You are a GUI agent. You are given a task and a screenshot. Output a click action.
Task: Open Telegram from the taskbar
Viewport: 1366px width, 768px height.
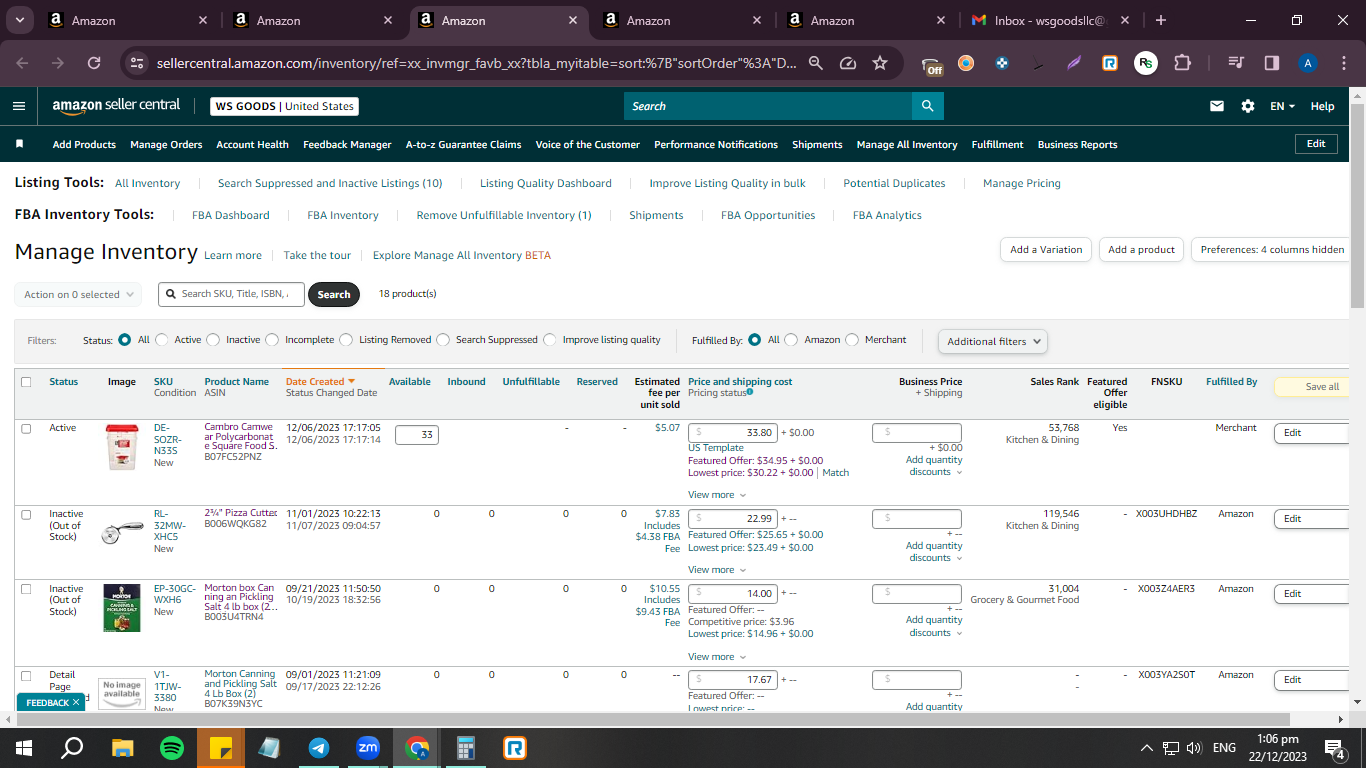(319, 747)
